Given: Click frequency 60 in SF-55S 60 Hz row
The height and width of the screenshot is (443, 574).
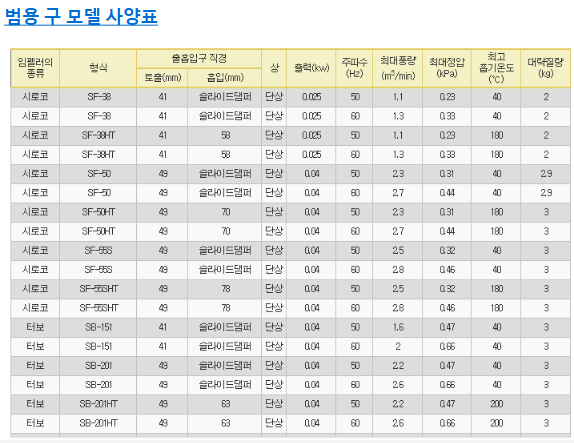Looking at the screenshot, I should 355,270.
